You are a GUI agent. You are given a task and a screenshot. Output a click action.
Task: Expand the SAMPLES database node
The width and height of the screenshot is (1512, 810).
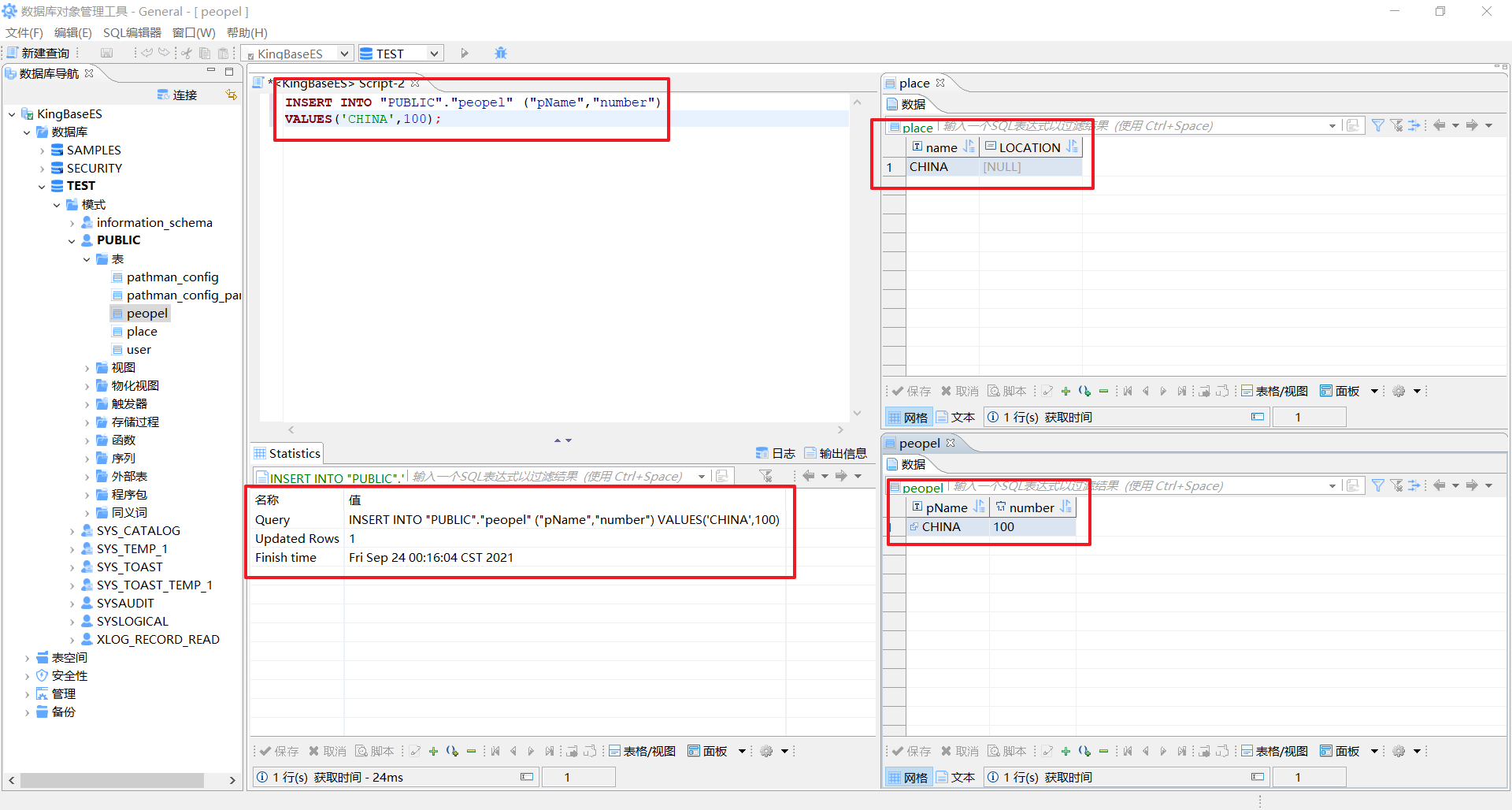click(x=42, y=150)
